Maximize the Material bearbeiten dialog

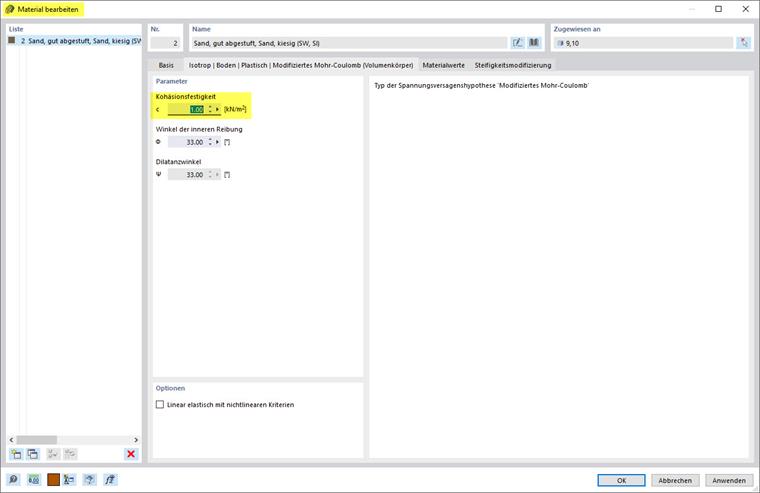(x=718, y=9)
